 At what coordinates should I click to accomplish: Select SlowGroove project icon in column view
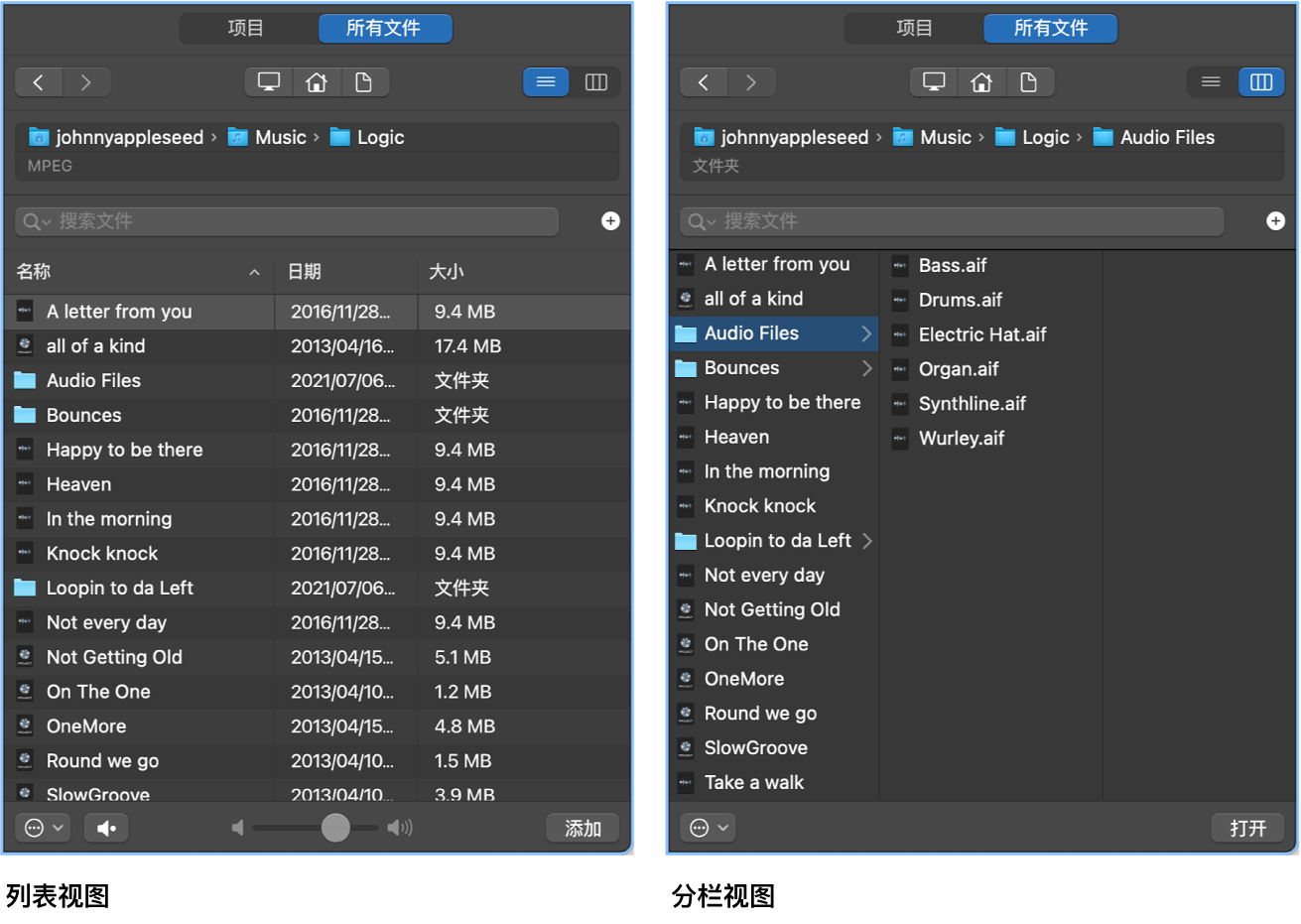click(686, 747)
